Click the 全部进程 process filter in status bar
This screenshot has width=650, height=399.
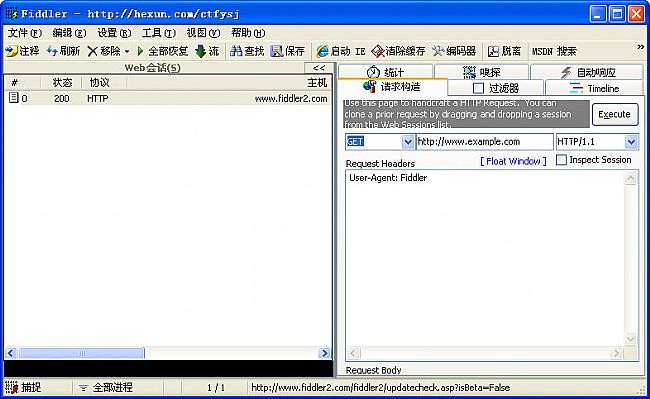pyautogui.click(x=106, y=387)
